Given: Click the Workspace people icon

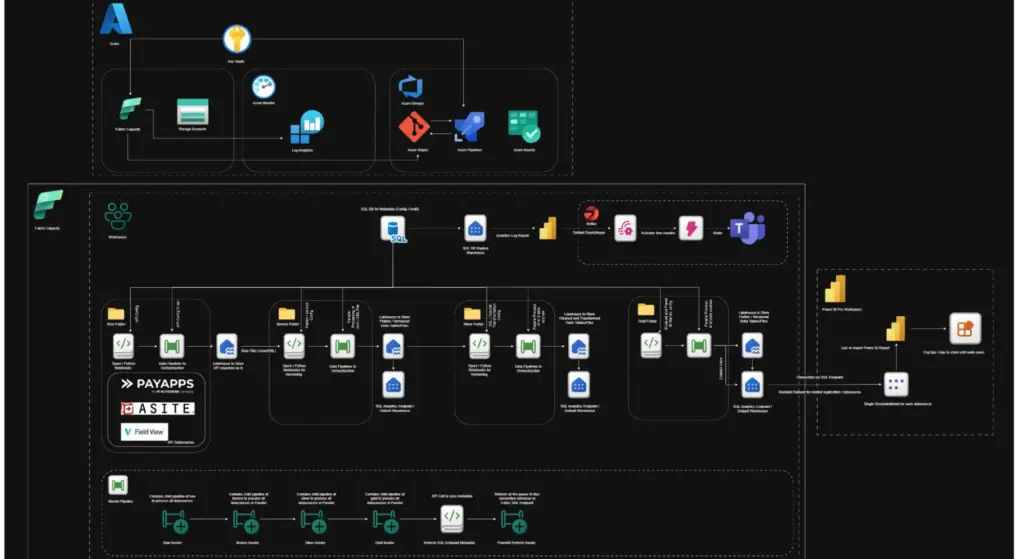Looking at the screenshot, I should [120, 215].
